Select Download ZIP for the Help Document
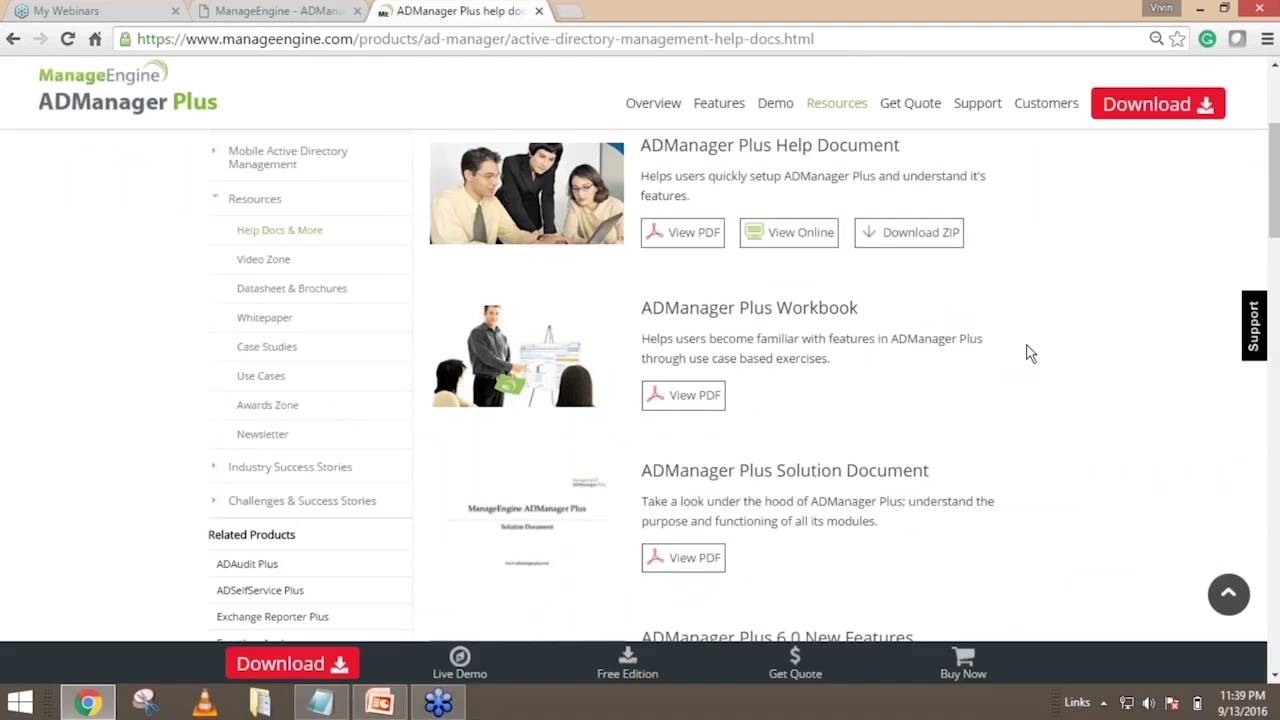Screen dimensions: 1280x720 pos(908,232)
